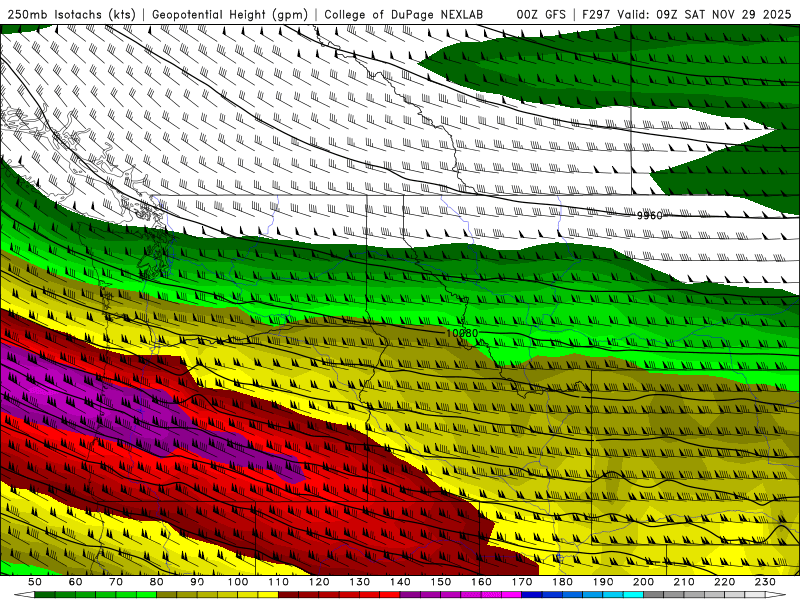The image size is (800, 600).
Task: Click the darkest blue swatch under '170'
Action: coord(532,595)
